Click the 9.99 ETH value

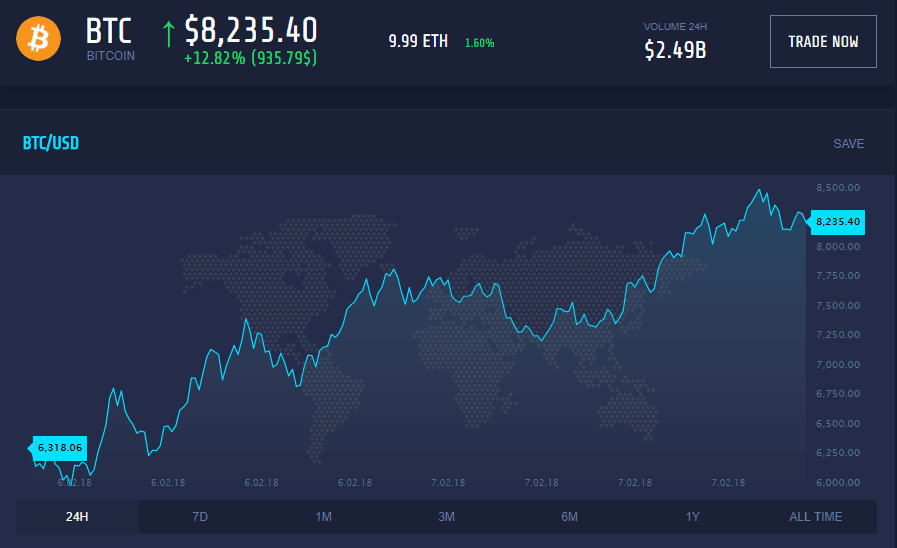[418, 41]
